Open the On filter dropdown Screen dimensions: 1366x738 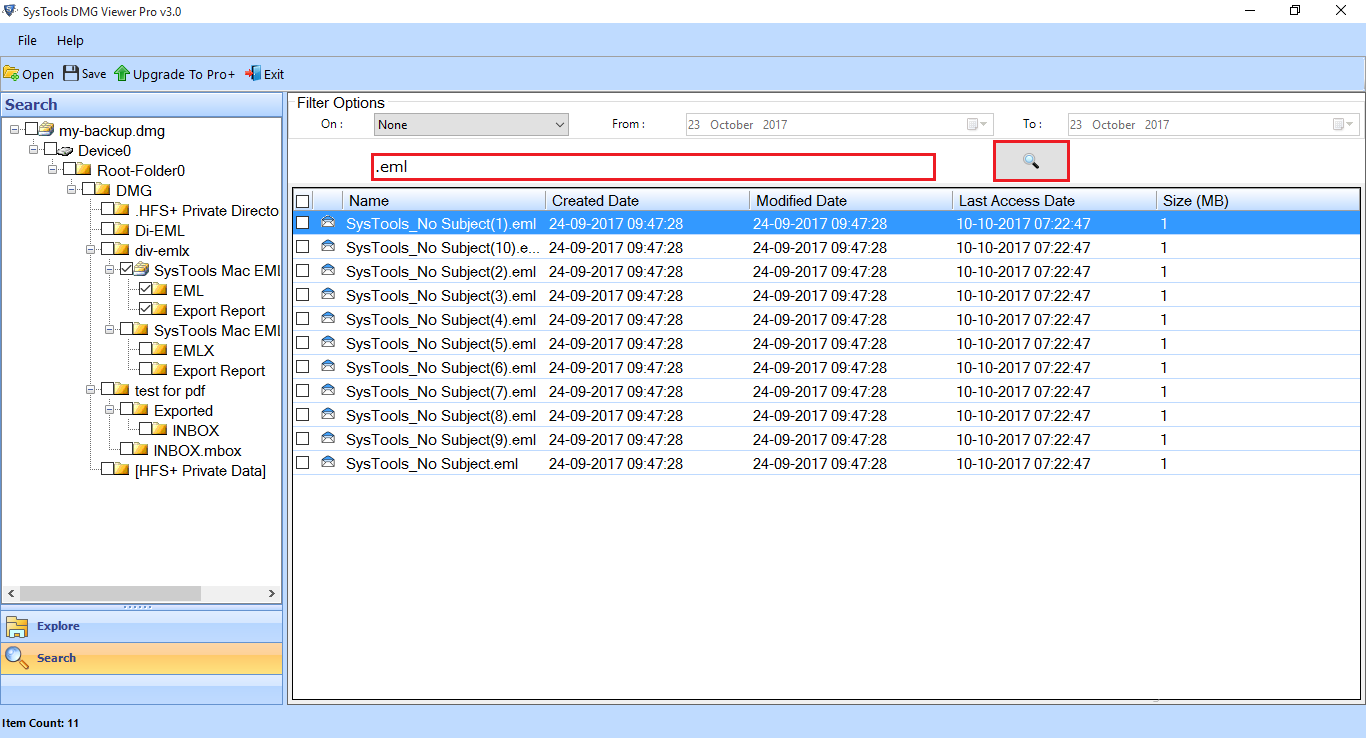tap(471, 125)
